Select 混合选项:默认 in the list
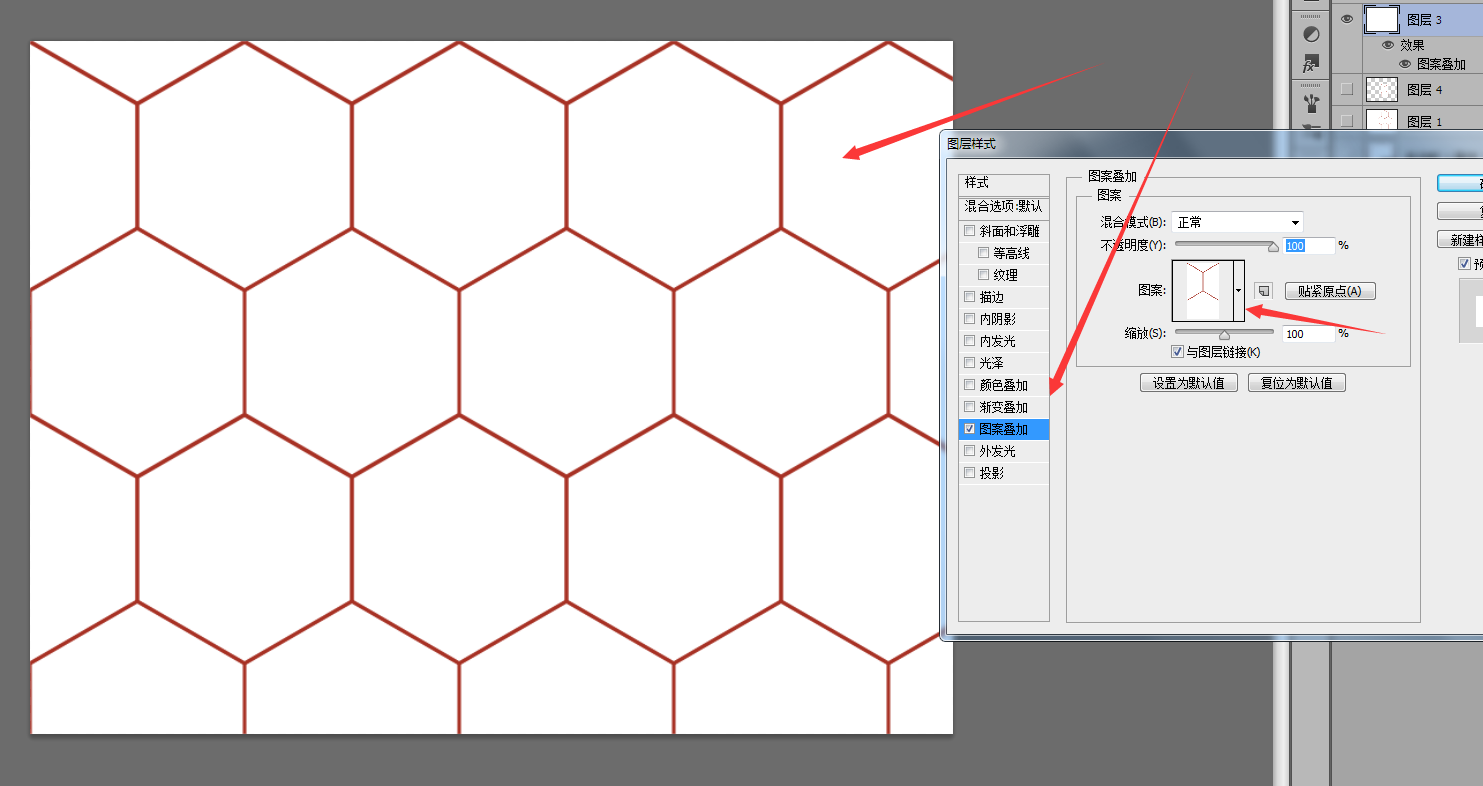Screen dimensions: 1483x786 click(x=1004, y=207)
